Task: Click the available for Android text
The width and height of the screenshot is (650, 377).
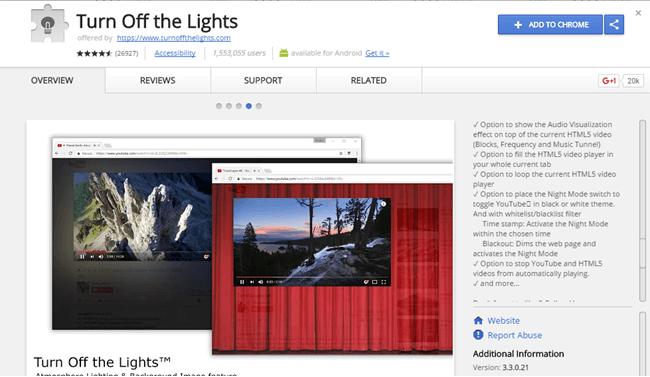Action: point(326,53)
